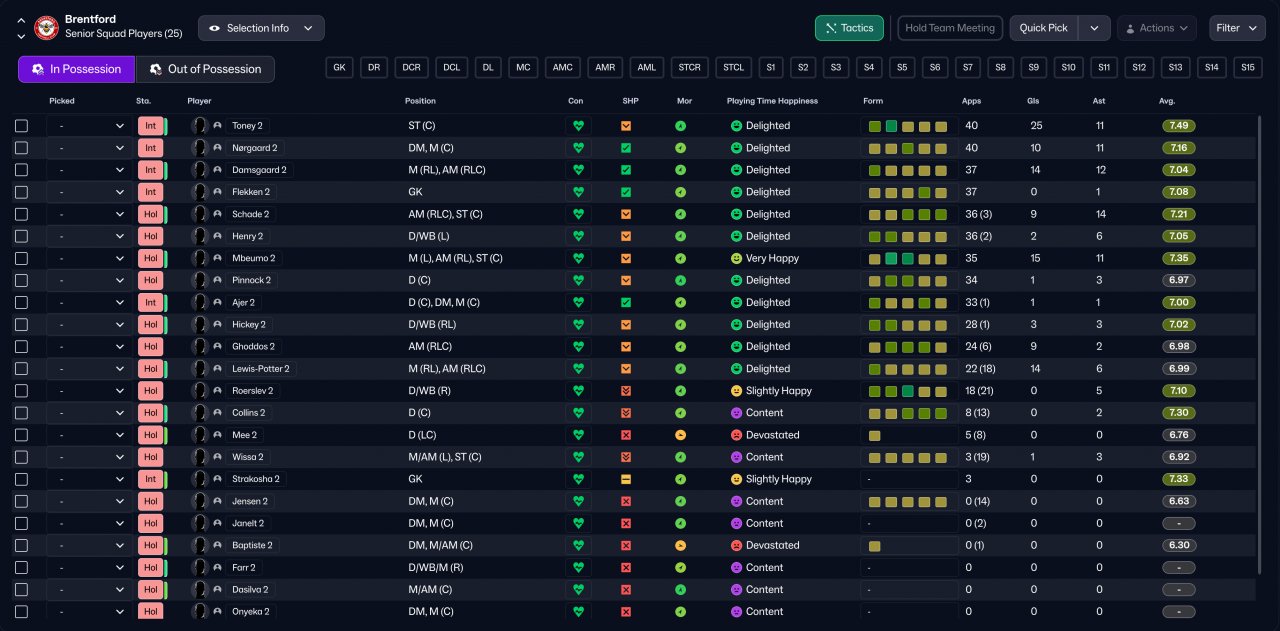The image size is (1280, 631).
Task: Tick the checkbox for Toney
Action: point(22,126)
